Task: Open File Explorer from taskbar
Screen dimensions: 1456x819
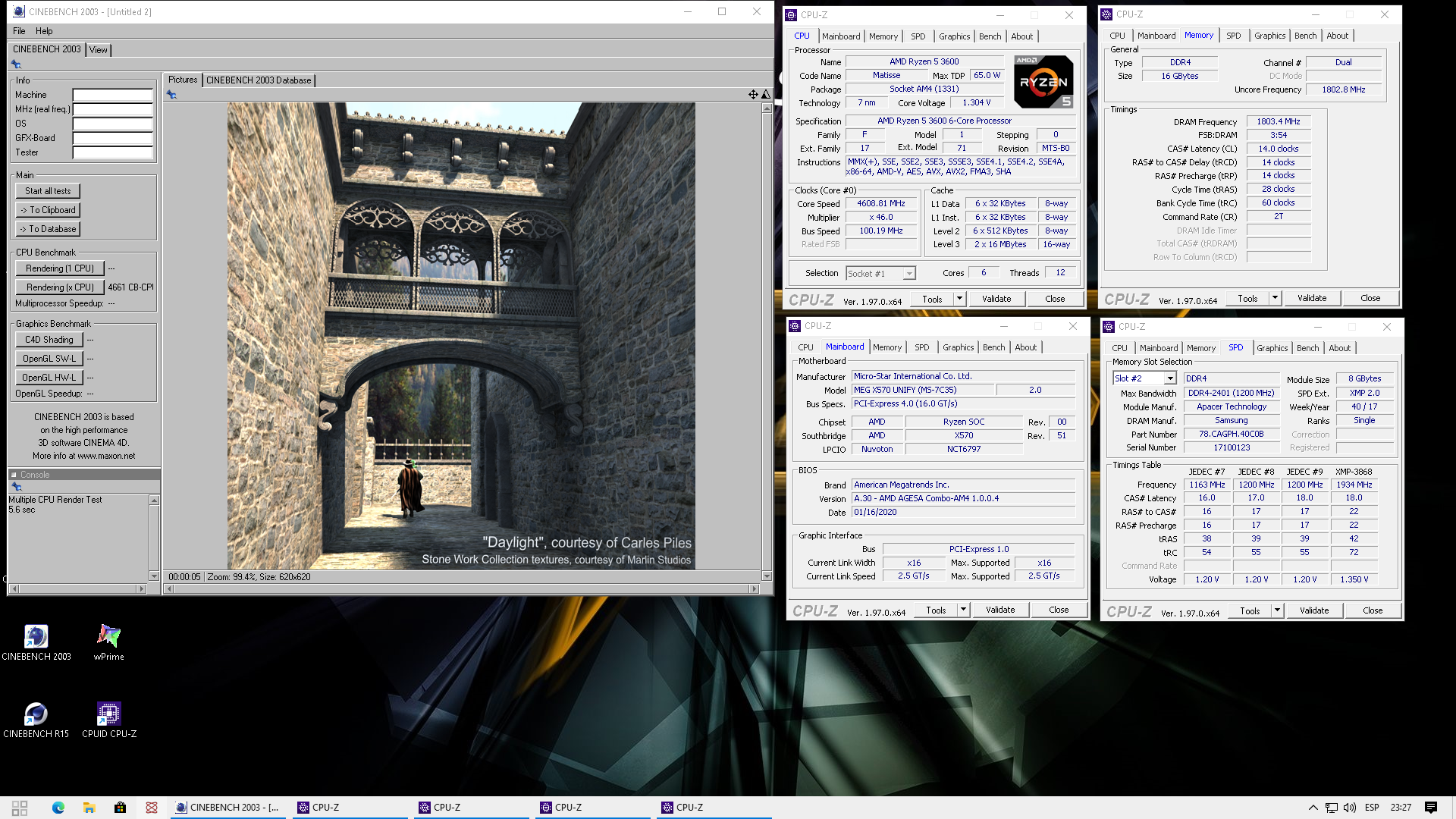Action: pyautogui.click(x=89, y=808)
